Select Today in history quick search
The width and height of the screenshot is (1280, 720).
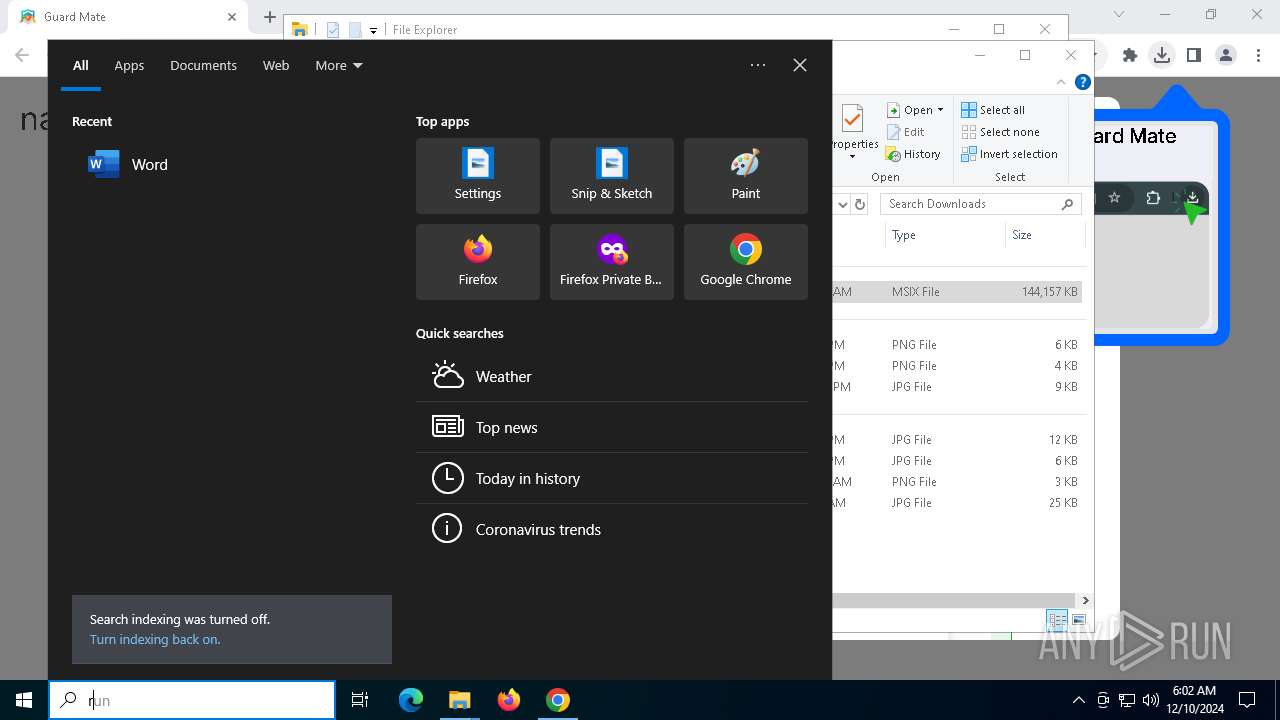[612, 478]
